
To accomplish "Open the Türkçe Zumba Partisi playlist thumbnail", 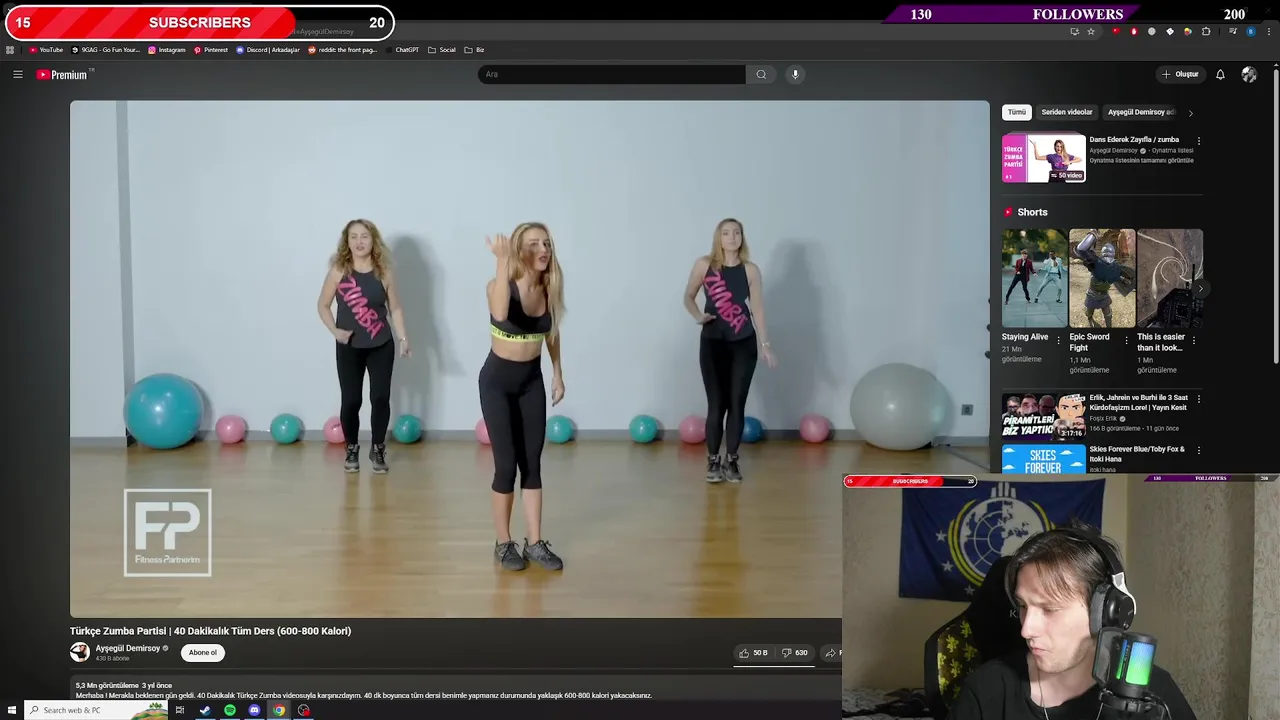I will (x=1044, y=158).
